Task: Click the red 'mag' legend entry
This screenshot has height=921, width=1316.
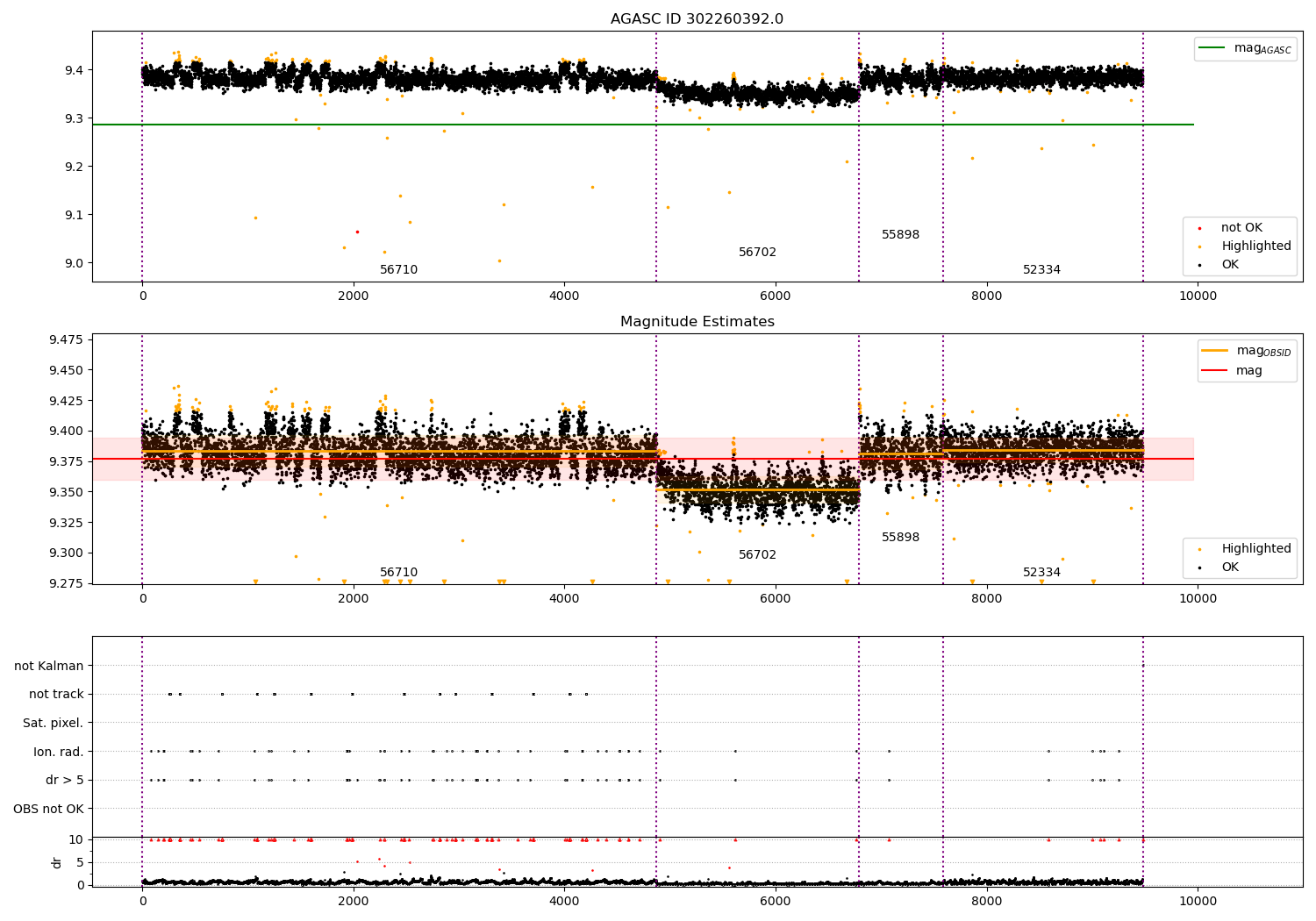Action: coord(1233,370)
